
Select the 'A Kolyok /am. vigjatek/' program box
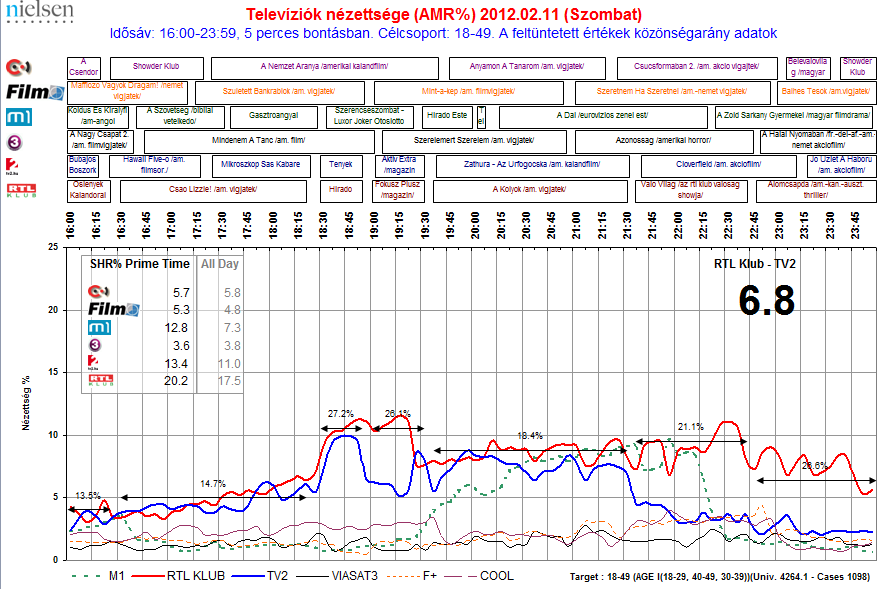530,191
